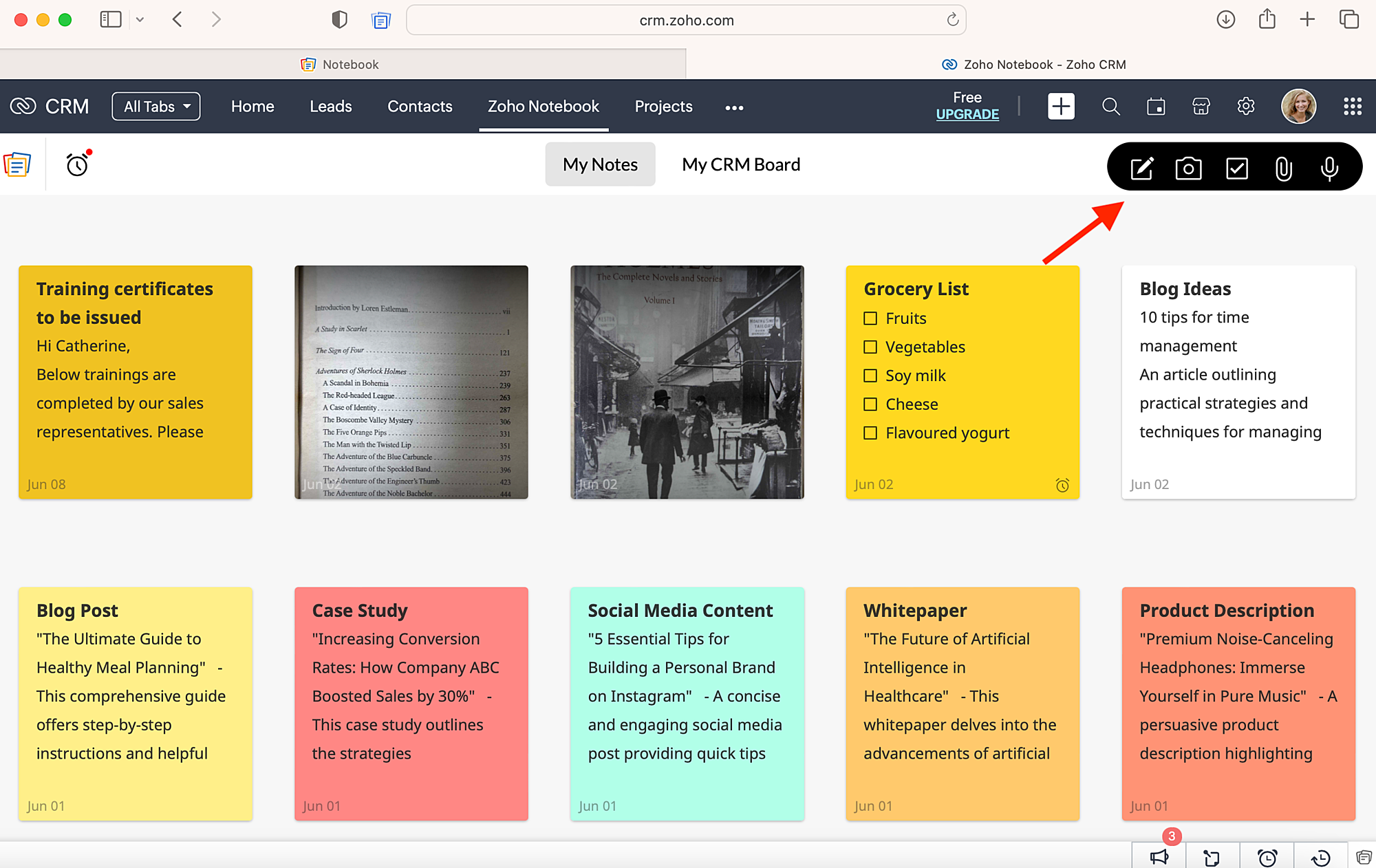Create a new text note with pencil icon
The width and height of the screenshot is (1376, 868).
pos(1142,168)
